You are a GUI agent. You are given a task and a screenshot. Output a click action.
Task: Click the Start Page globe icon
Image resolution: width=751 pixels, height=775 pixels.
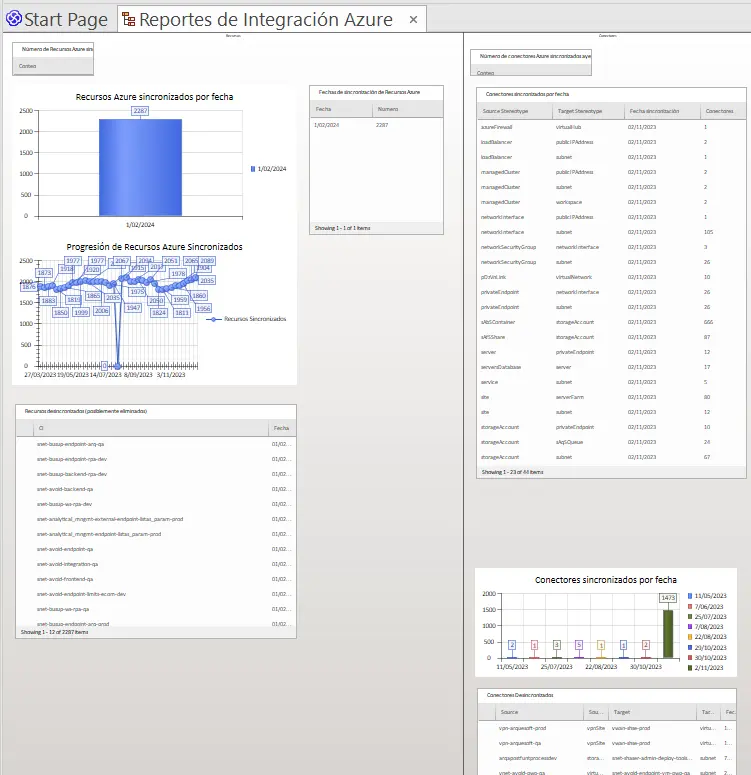point(14,19)
